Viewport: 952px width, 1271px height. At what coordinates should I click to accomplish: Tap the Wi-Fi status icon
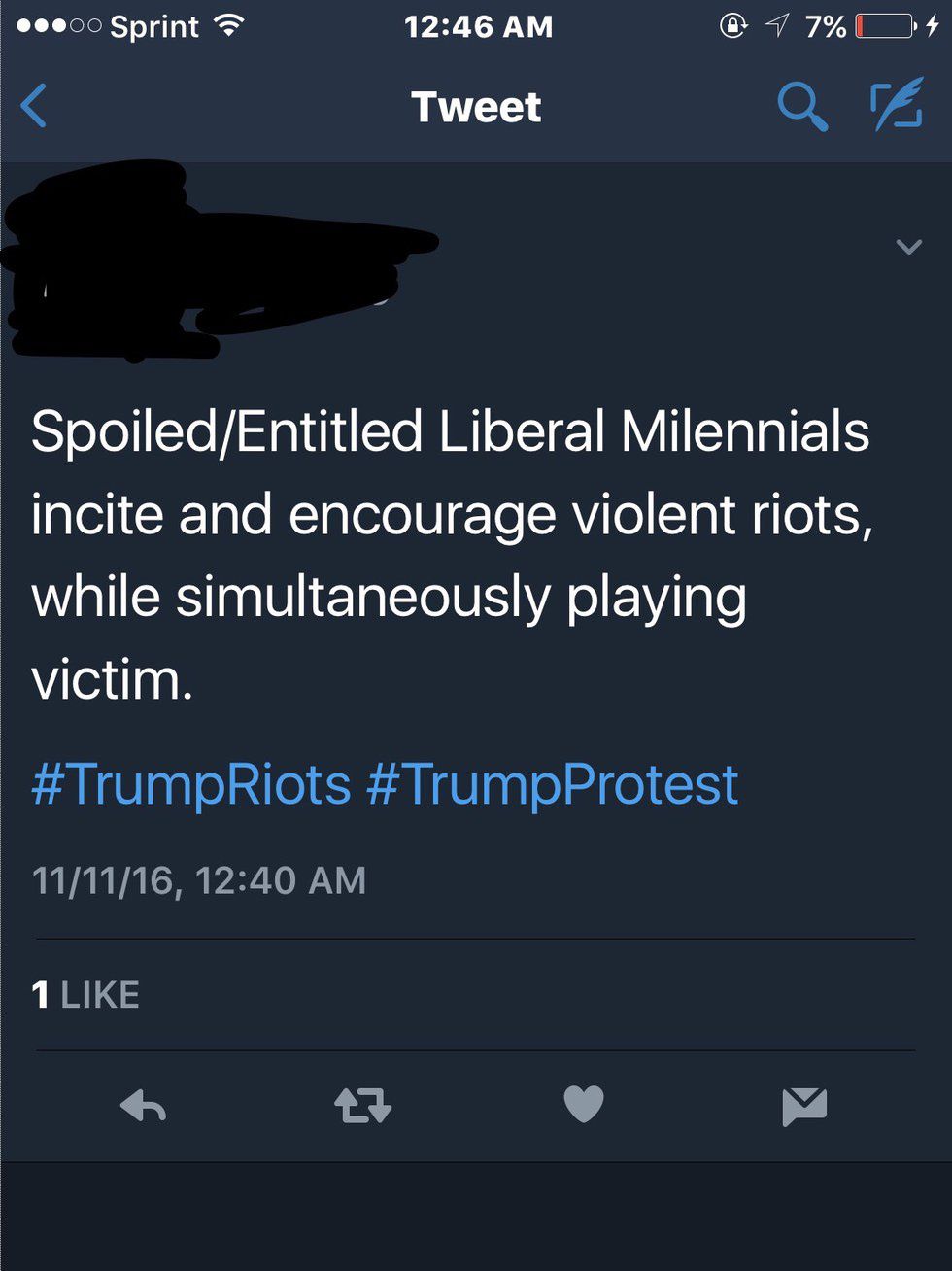(x=228, y=26)
